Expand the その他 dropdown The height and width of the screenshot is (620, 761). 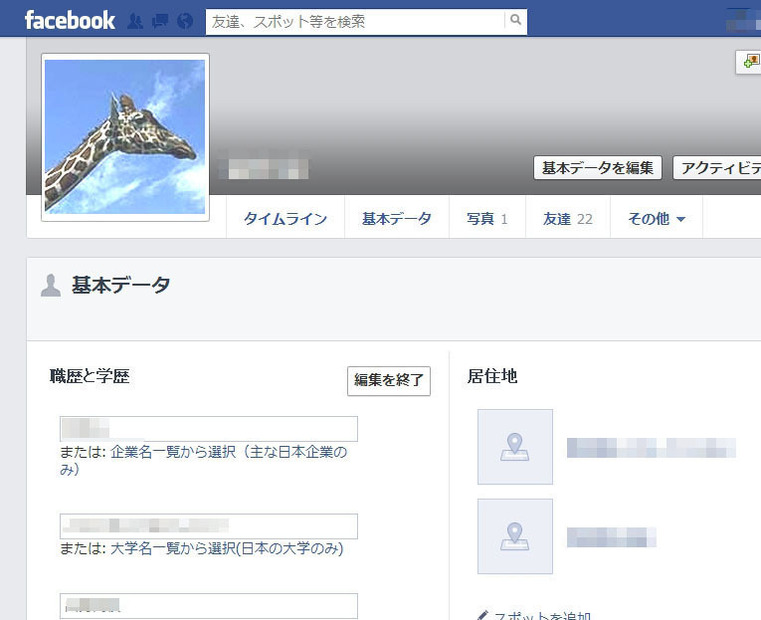click(x=656, y=218)
